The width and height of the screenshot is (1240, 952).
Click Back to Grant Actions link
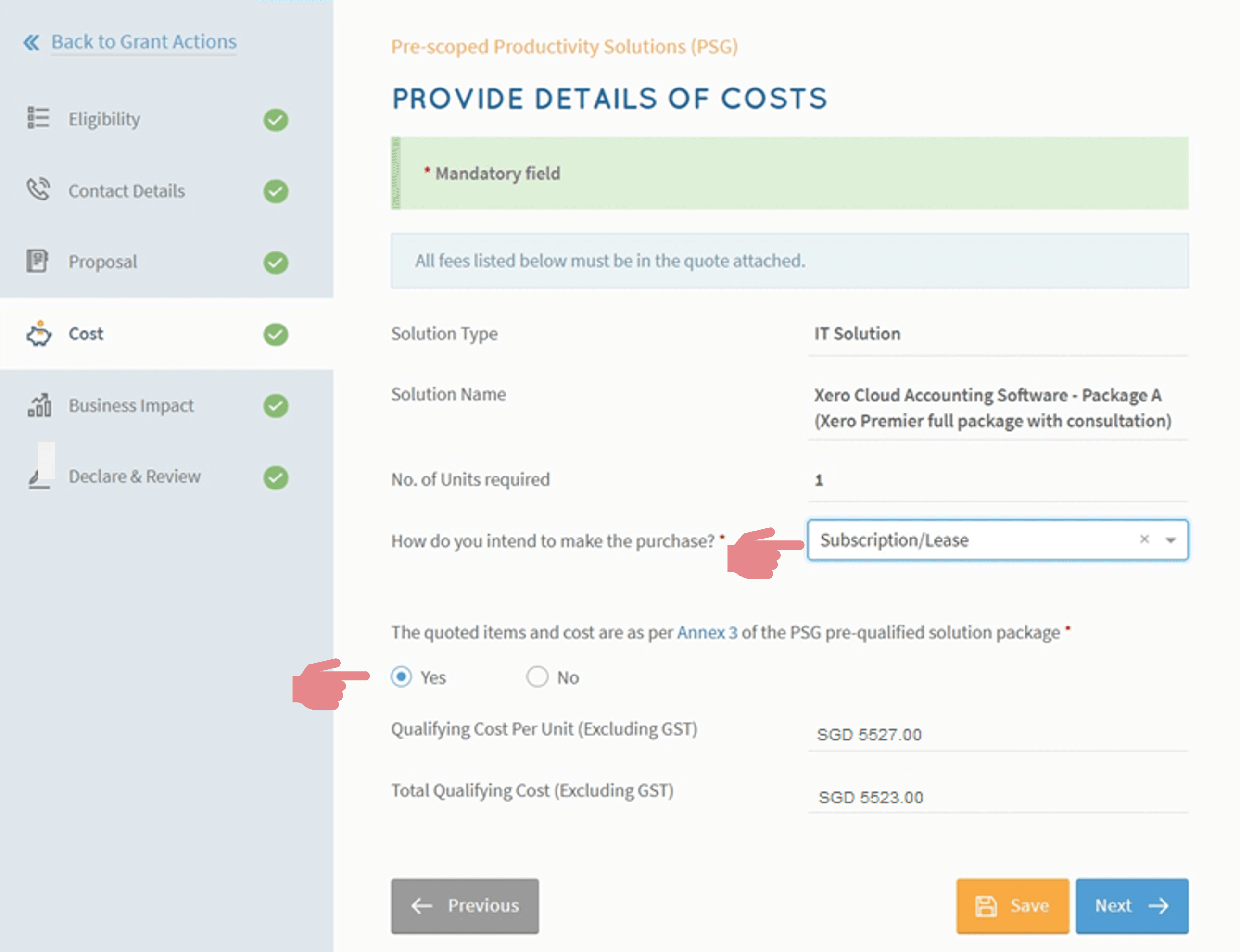144,42
